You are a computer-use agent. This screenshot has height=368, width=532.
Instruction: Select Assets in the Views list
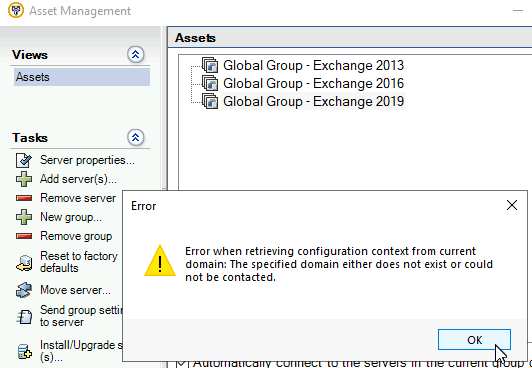(82, 77)
